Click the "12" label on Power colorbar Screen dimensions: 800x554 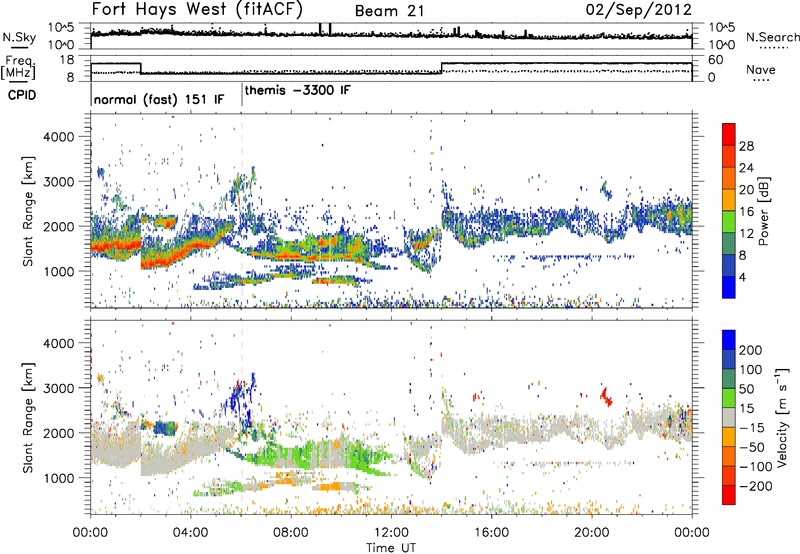tap(746, 234)
